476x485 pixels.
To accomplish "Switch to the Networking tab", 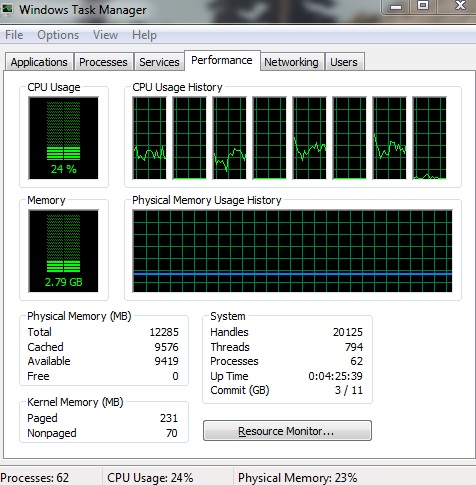I will coord(291,62).
